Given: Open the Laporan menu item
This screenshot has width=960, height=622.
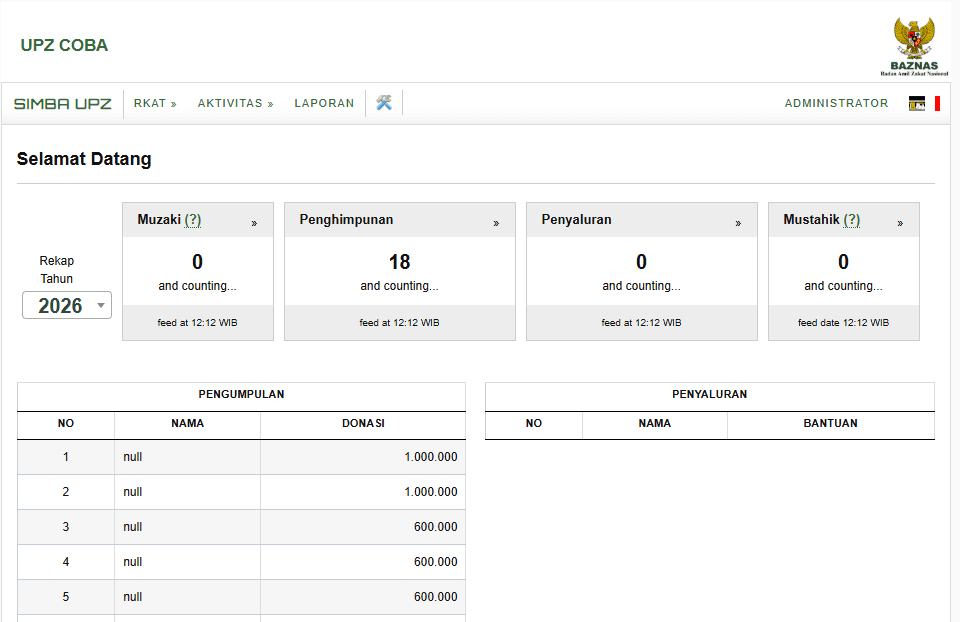Looking at the screenshot, I should click(324, 103).
